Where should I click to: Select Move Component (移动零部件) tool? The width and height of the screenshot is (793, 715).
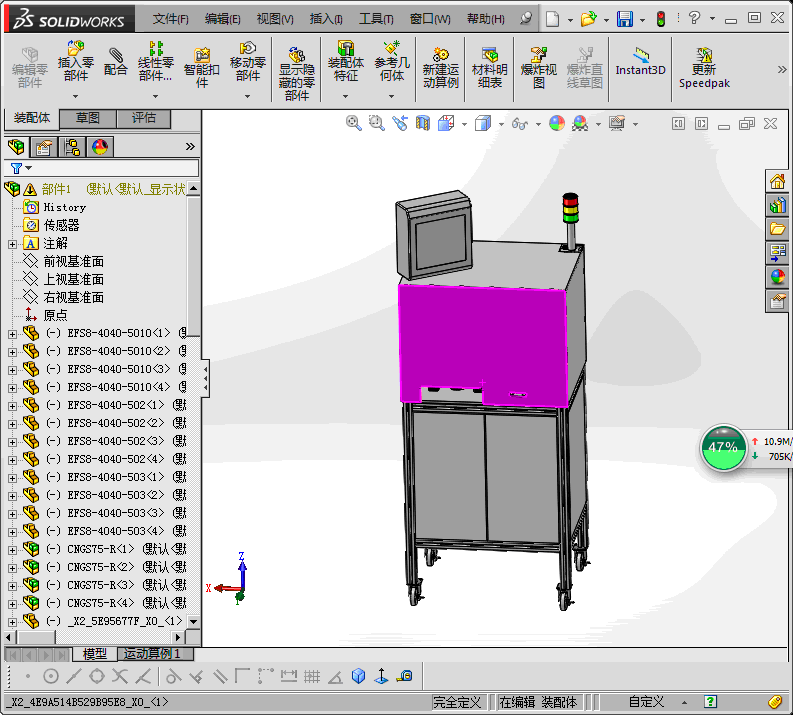(247, 62)
